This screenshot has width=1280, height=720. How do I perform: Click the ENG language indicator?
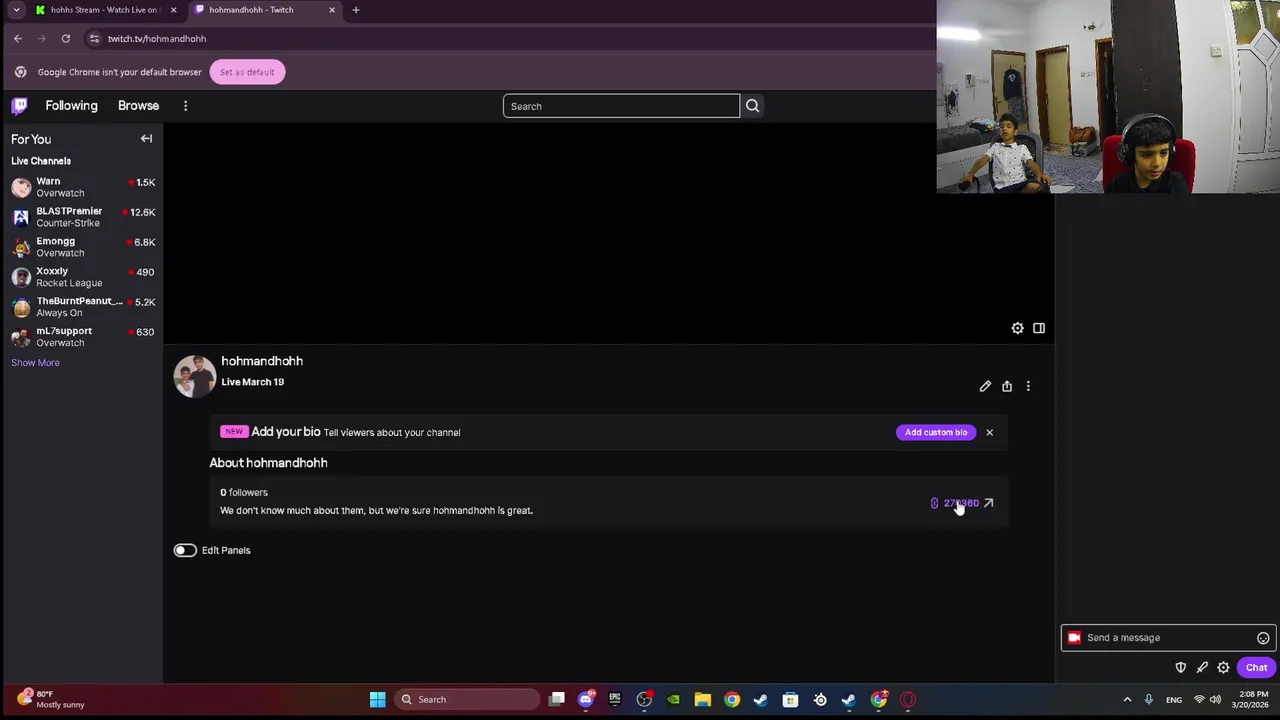coord(1174,700)
